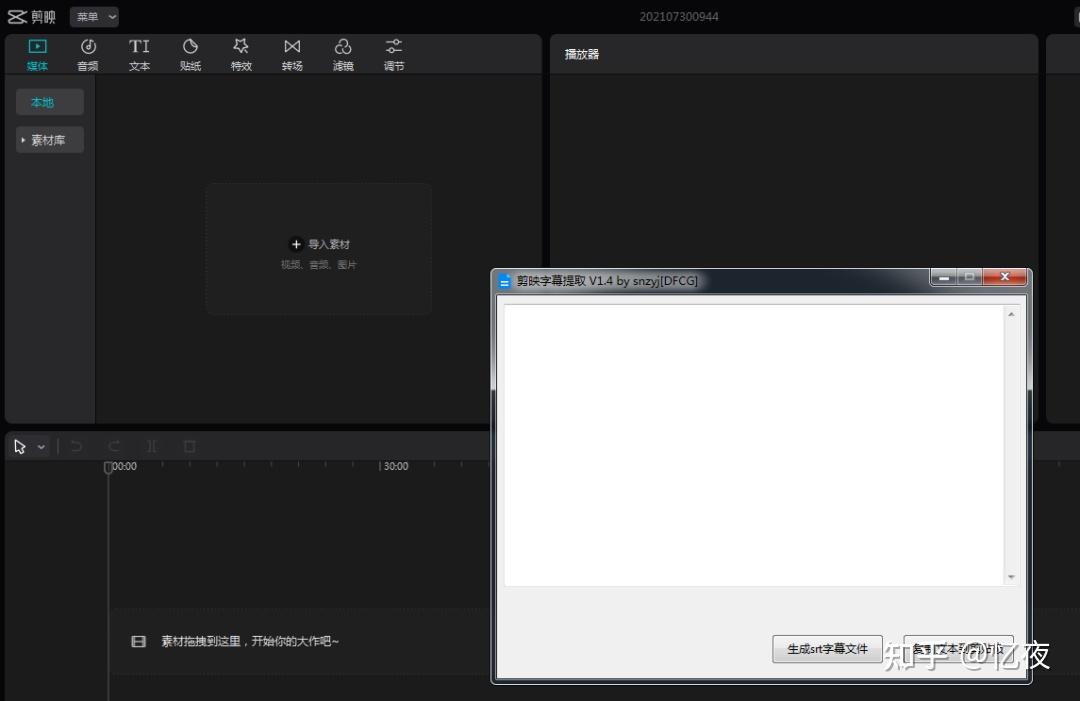Open the 调节 (Adjust) panel

tap(394, 54)
